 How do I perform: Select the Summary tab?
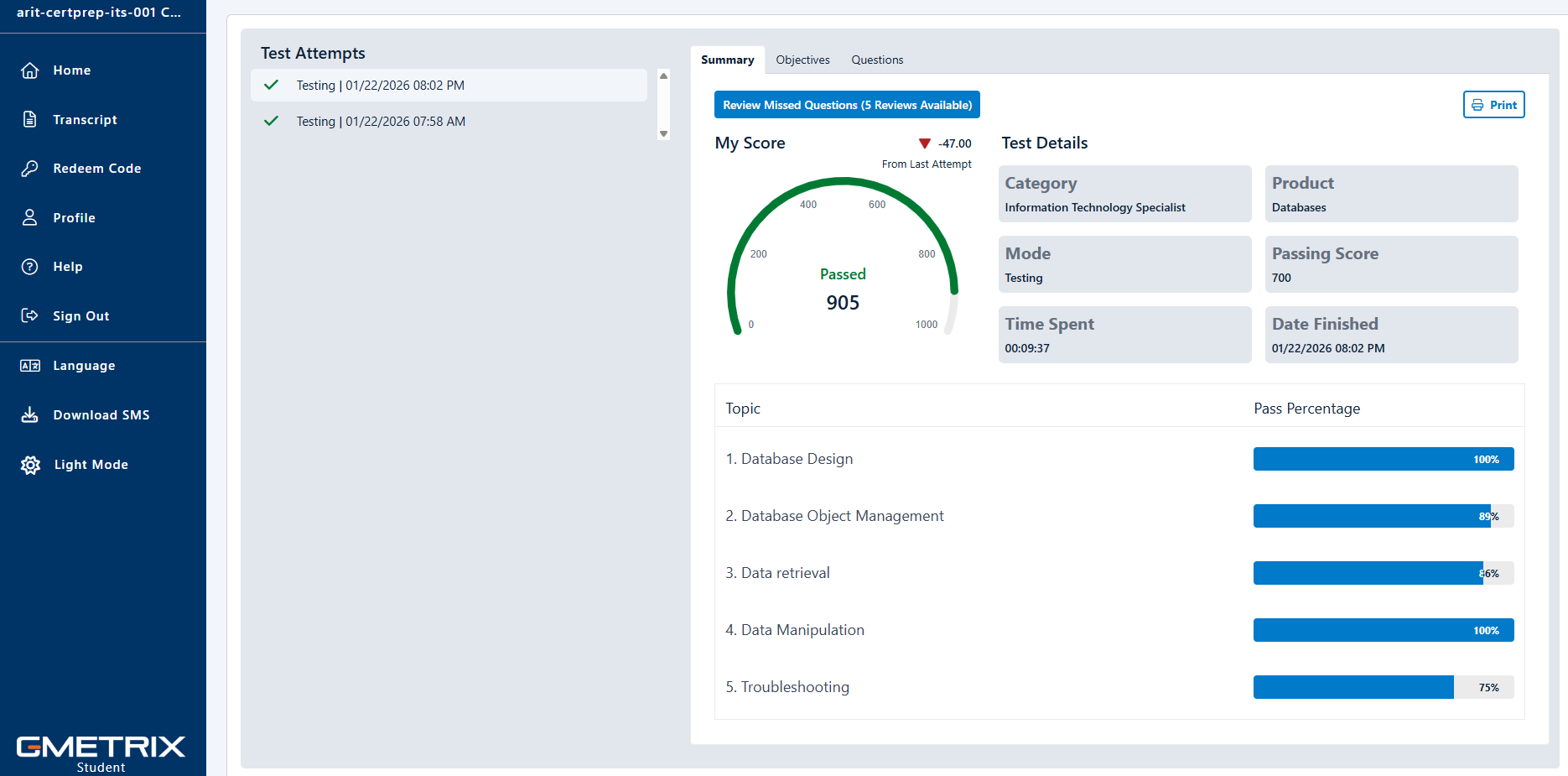[727, 60]
